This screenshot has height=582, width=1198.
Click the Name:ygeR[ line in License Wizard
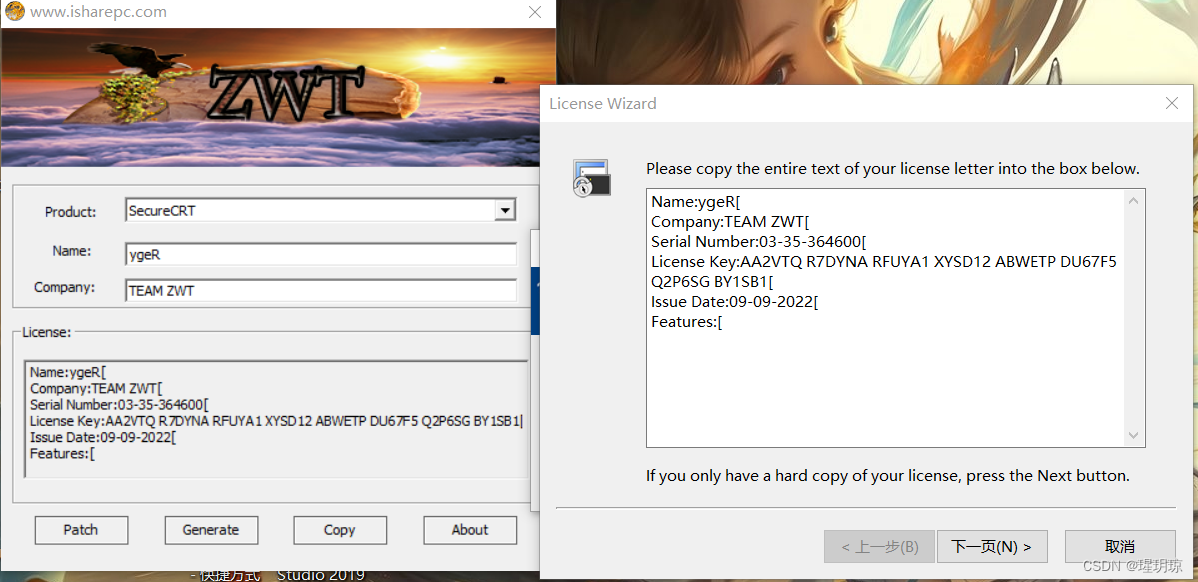(x=696, y=202)
